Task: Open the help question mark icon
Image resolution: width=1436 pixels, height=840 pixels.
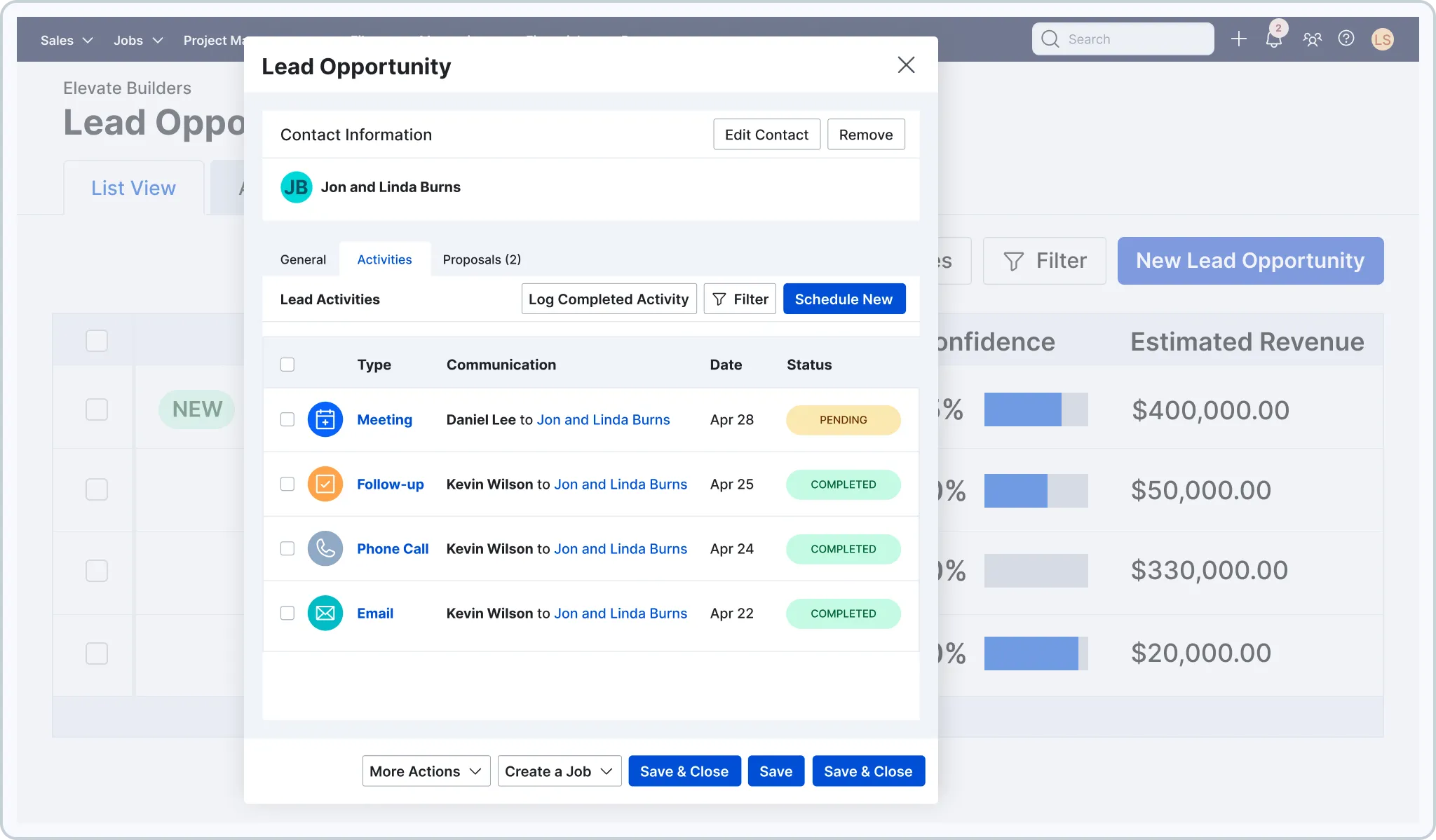Action: [1346, 39]
